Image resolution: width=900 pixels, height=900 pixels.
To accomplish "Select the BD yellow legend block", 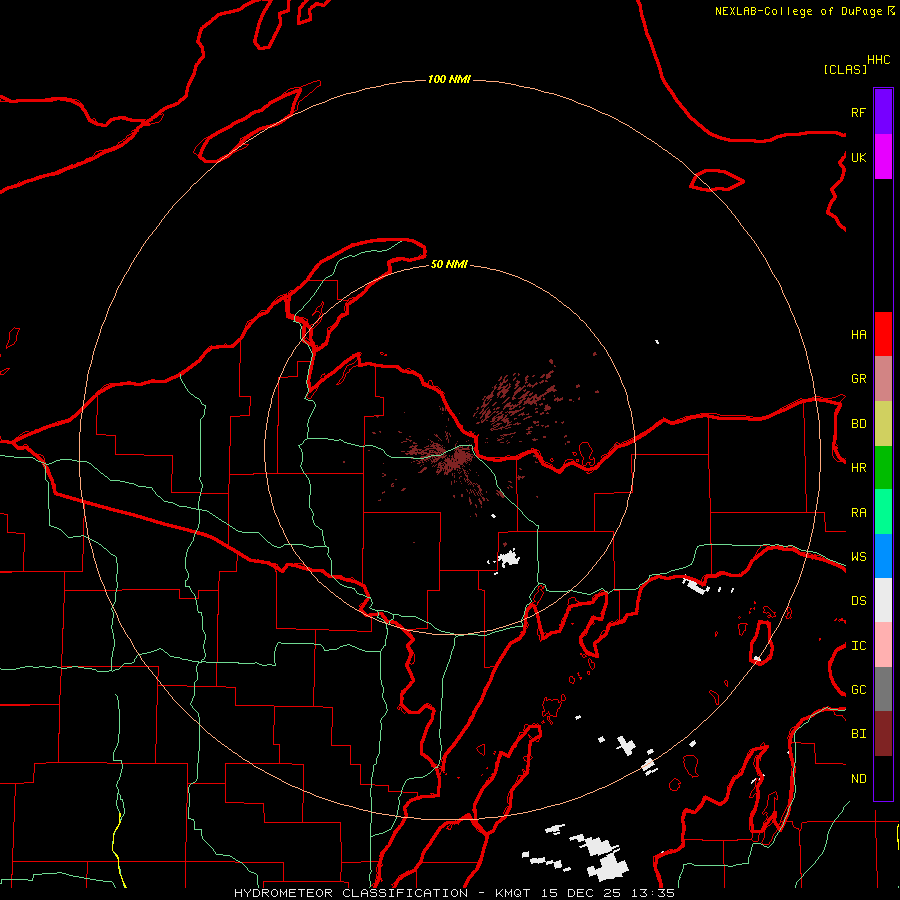I will coord(883,424).
